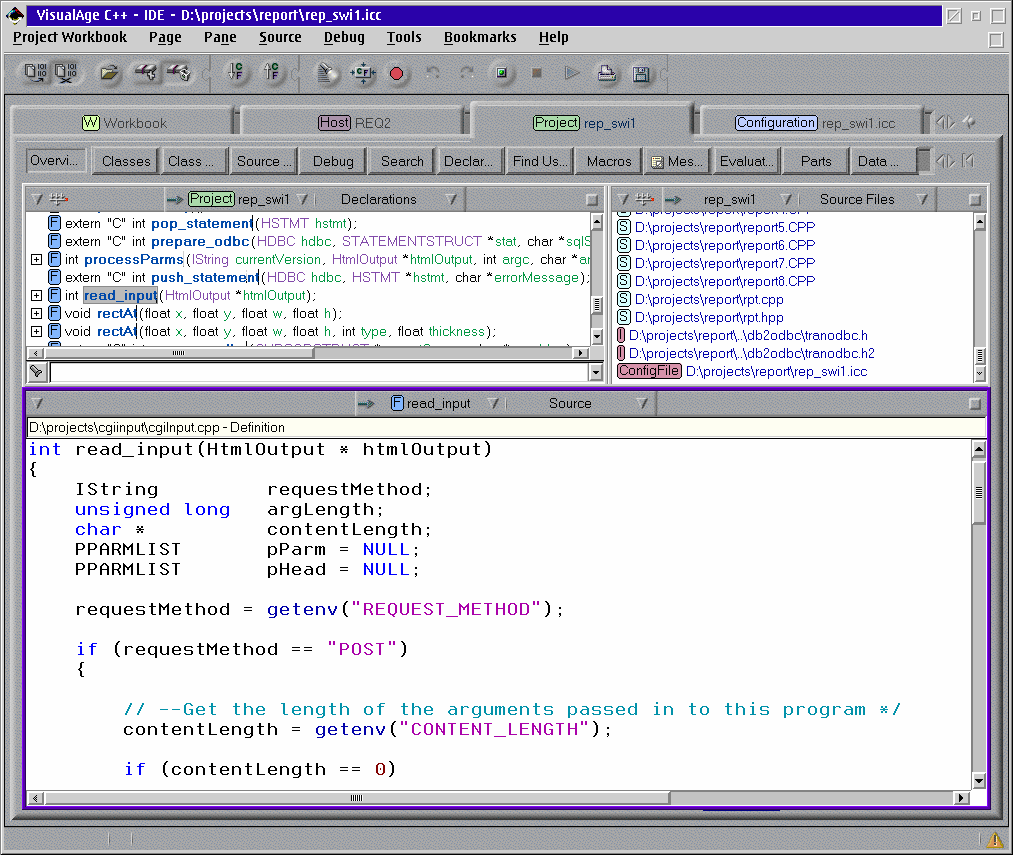Click the warning triangle in the status bar
The width and height of the screenshot is (1013, 855).
coord(995,839)
